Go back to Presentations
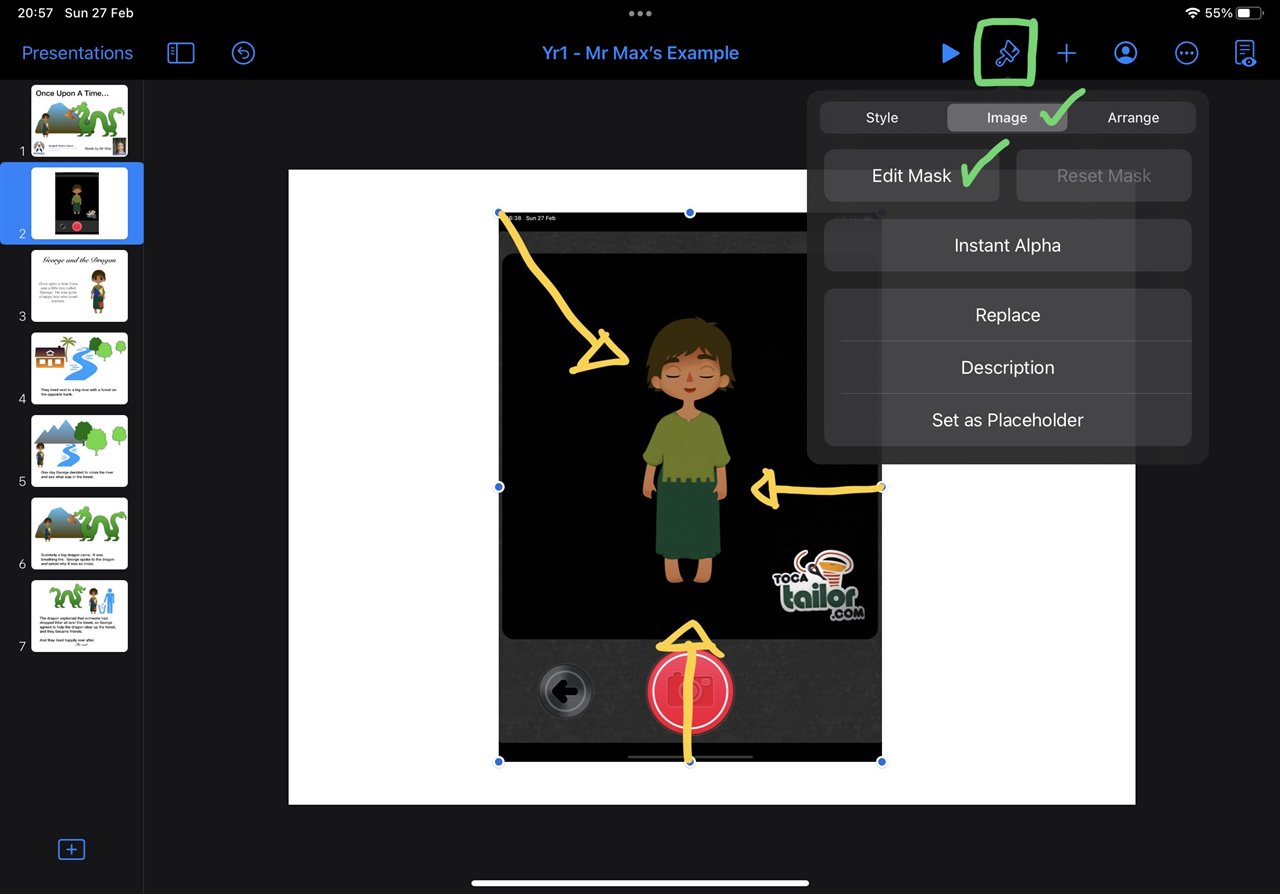The height and width of the screenshot is (894, 1280). click(x=77, y=53)
